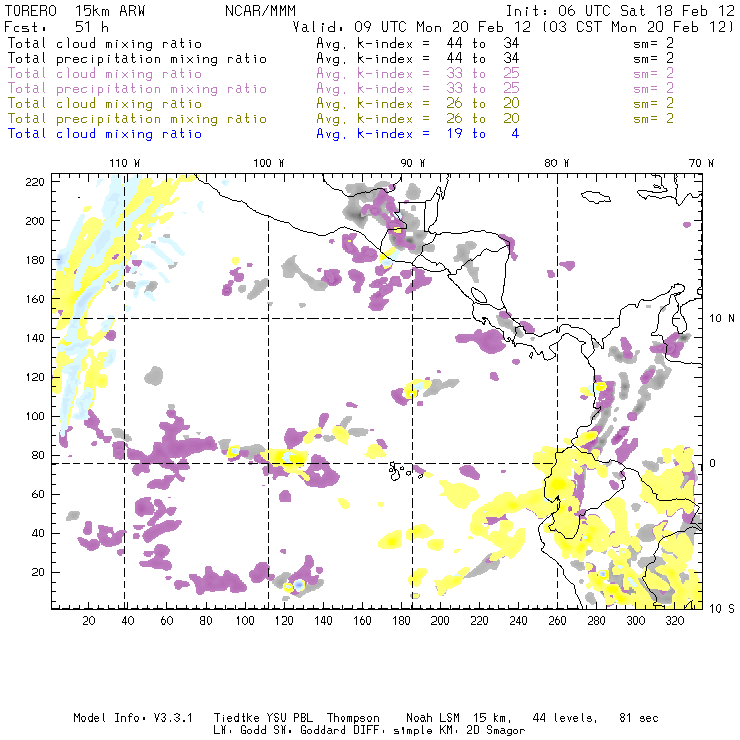This screenshot has width=740, height=740.
Task: Click '180' on the vertical axis
Action: 35,260
